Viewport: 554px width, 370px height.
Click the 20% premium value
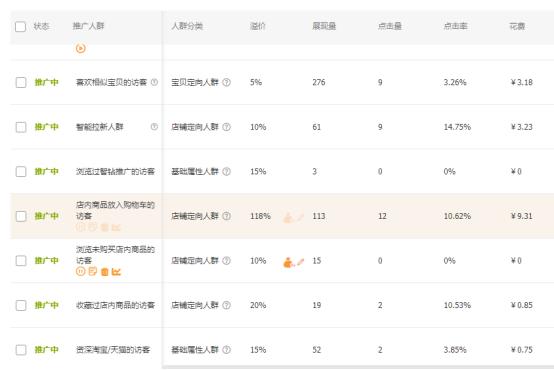pyautogui.click(x=258, y=305)
